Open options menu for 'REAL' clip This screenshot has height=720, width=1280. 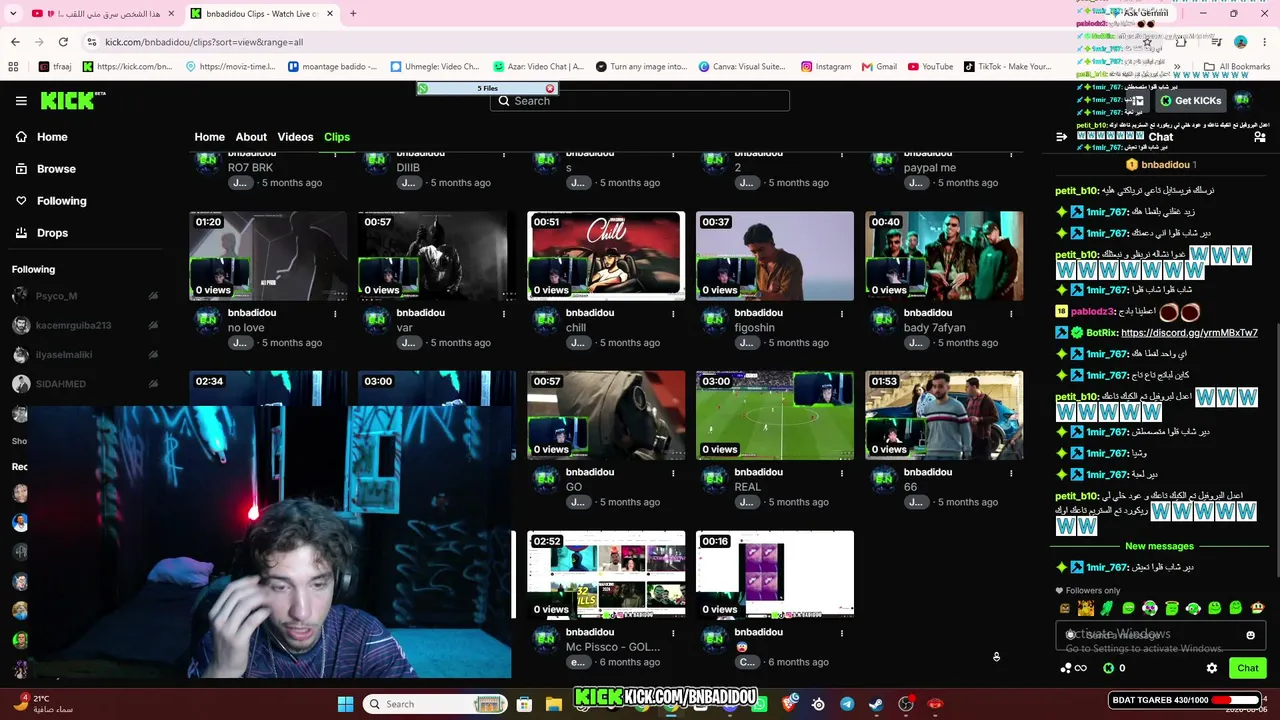tap(842, 472)
